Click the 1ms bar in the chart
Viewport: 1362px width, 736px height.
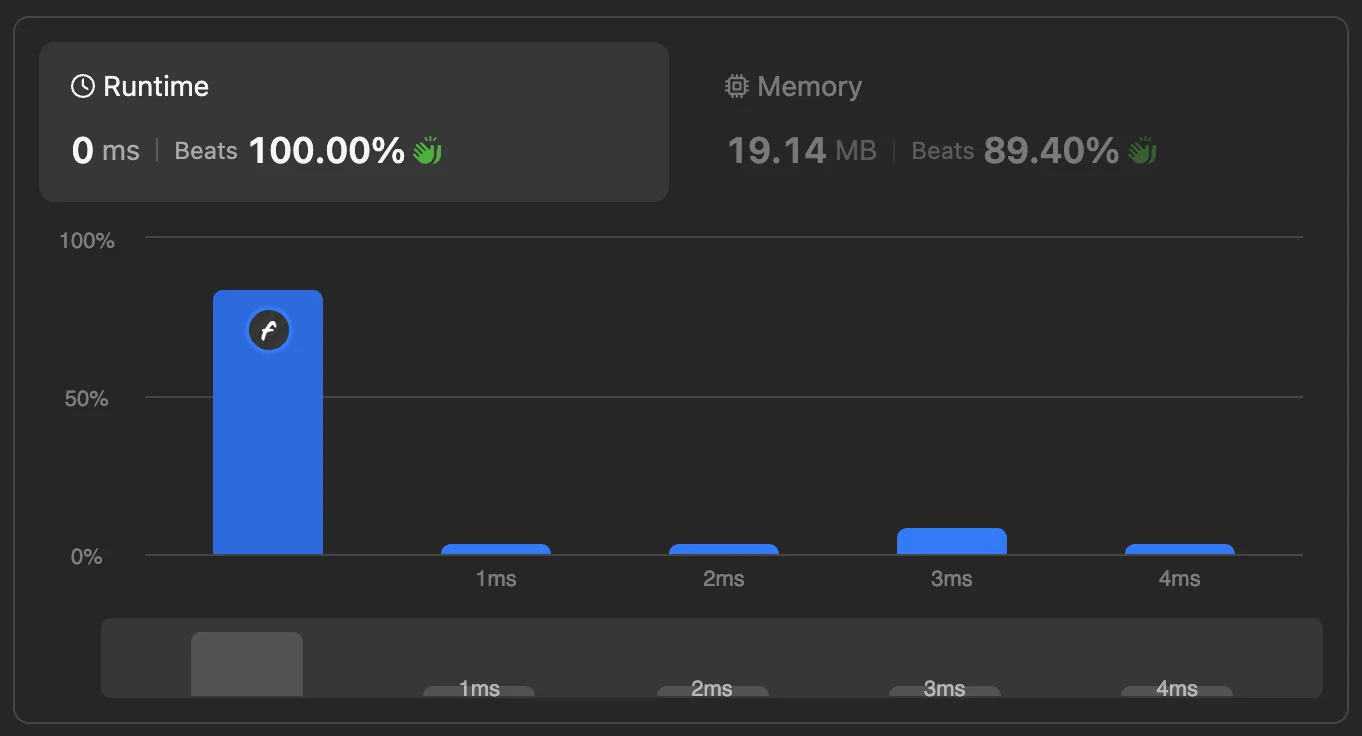(x=496, y=549)
